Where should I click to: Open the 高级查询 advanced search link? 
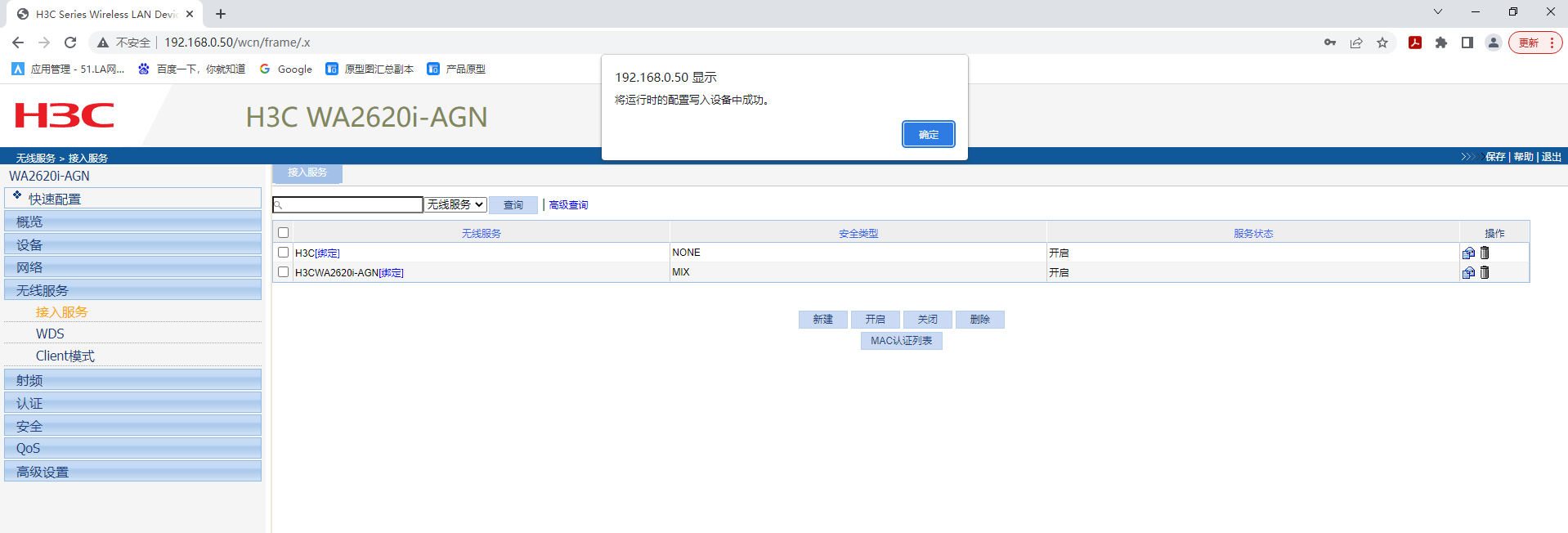tap(568, 205)
